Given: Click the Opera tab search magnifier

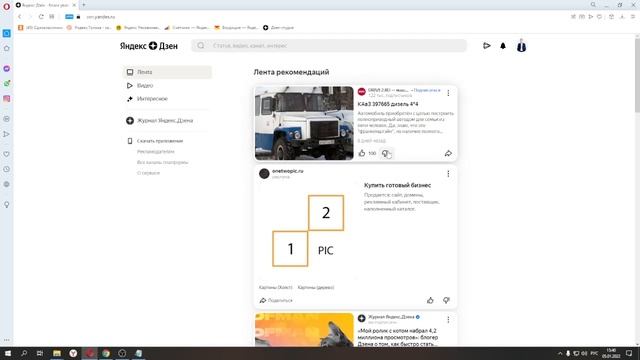Looking at the screenshot, I should pyautogui.click(x=593, y=5).
